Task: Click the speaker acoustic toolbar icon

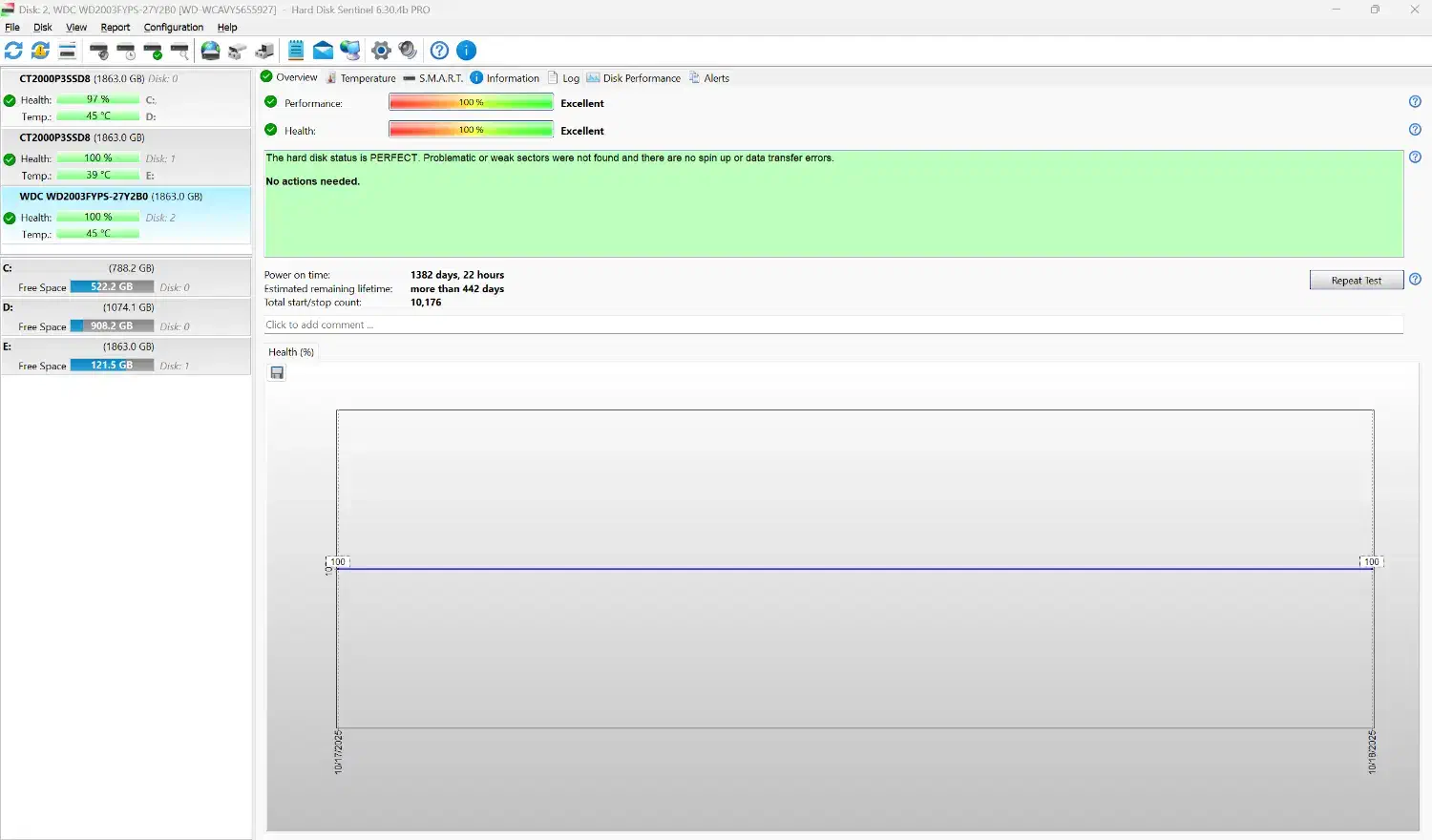Action: tap(408, 51)
